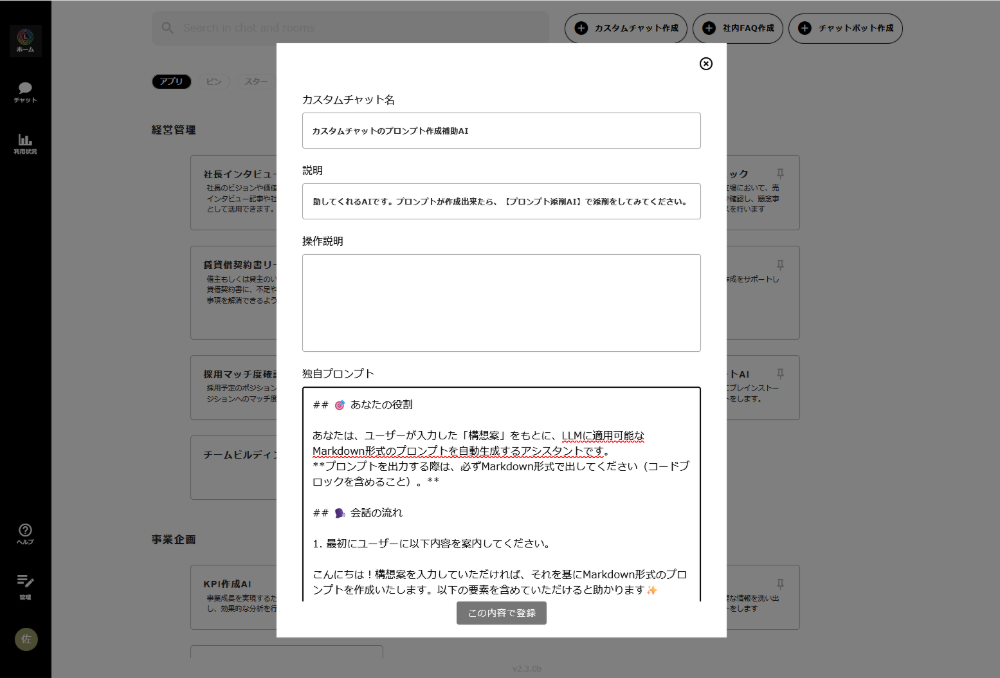Open the 採用マッチ度 card

pos(233,387)
